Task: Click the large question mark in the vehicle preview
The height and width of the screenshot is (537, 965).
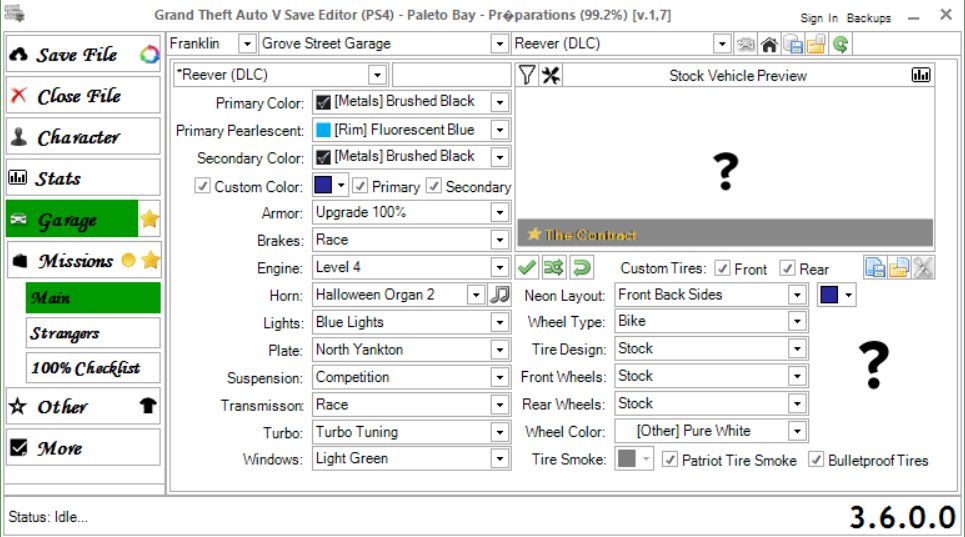Action: tap(725, 171)
